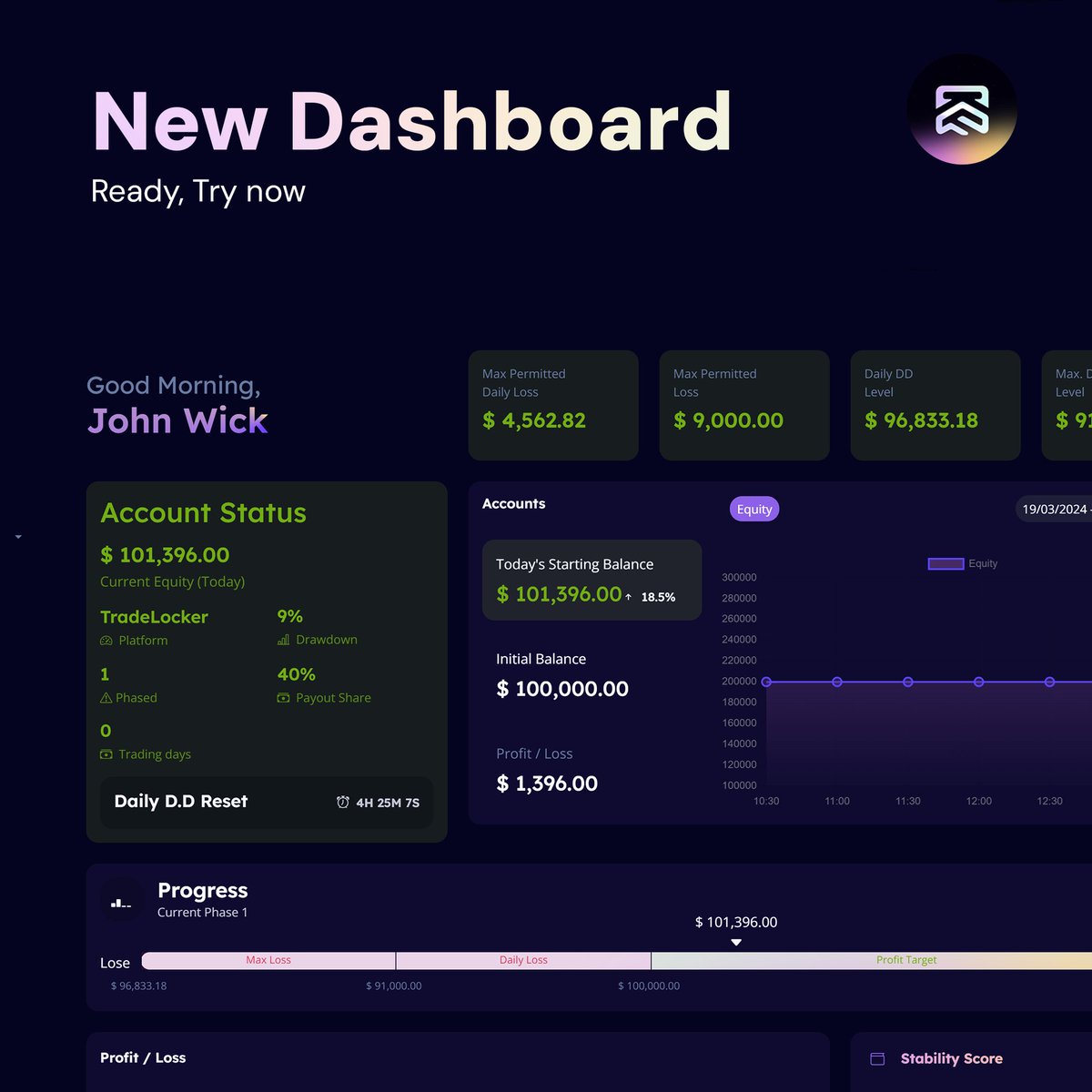Screen dimensions: 1092x1092
Task: Click the Stability Score panel icon
Action: [877, 1058]
